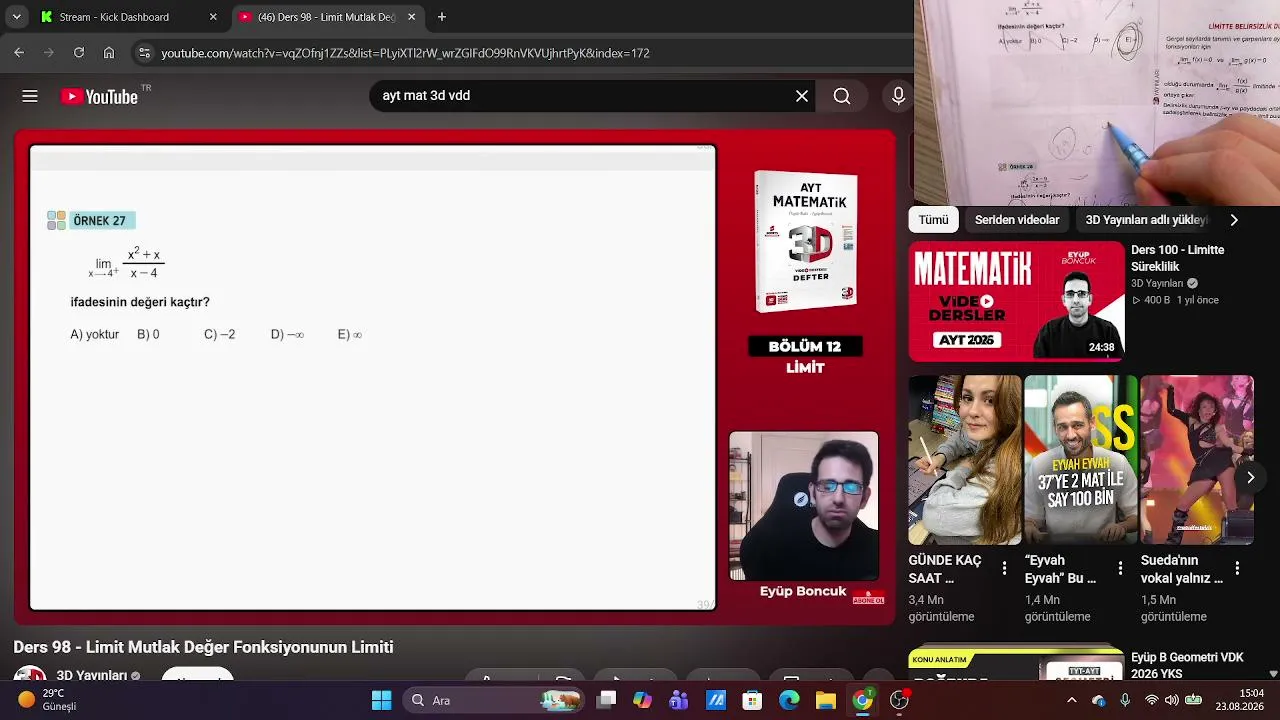
Task: Show more filter chips with arrow
Action: pyautogui.click(x=1234, y=220)
